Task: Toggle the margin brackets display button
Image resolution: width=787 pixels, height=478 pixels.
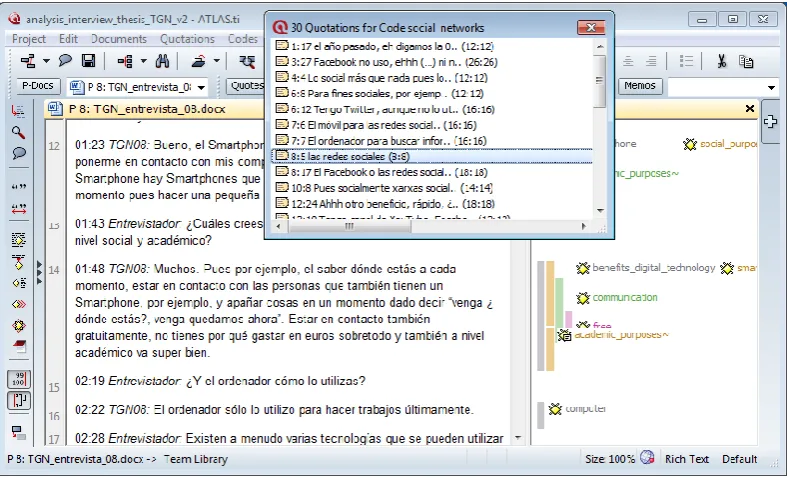Action: [x=19, y=401]
